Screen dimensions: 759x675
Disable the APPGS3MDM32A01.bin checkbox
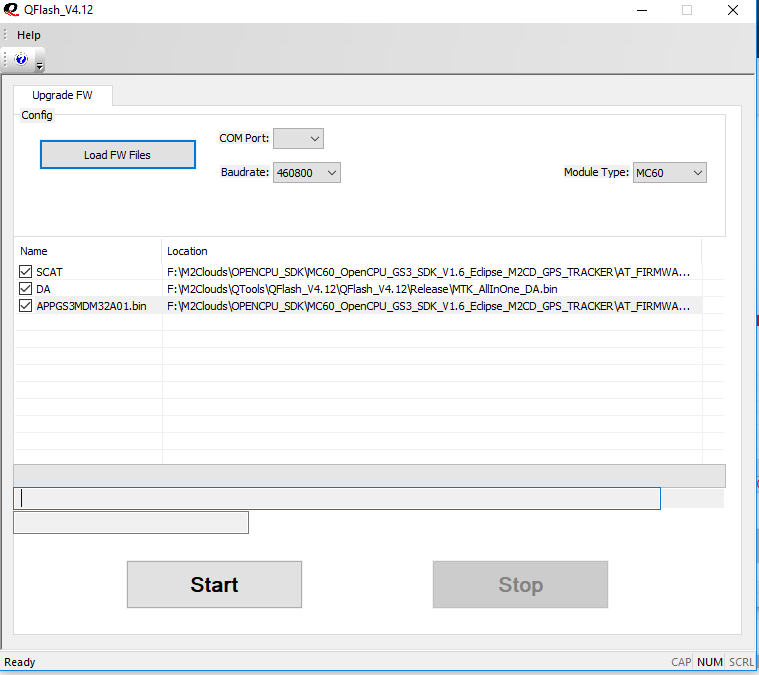(25, 306)
